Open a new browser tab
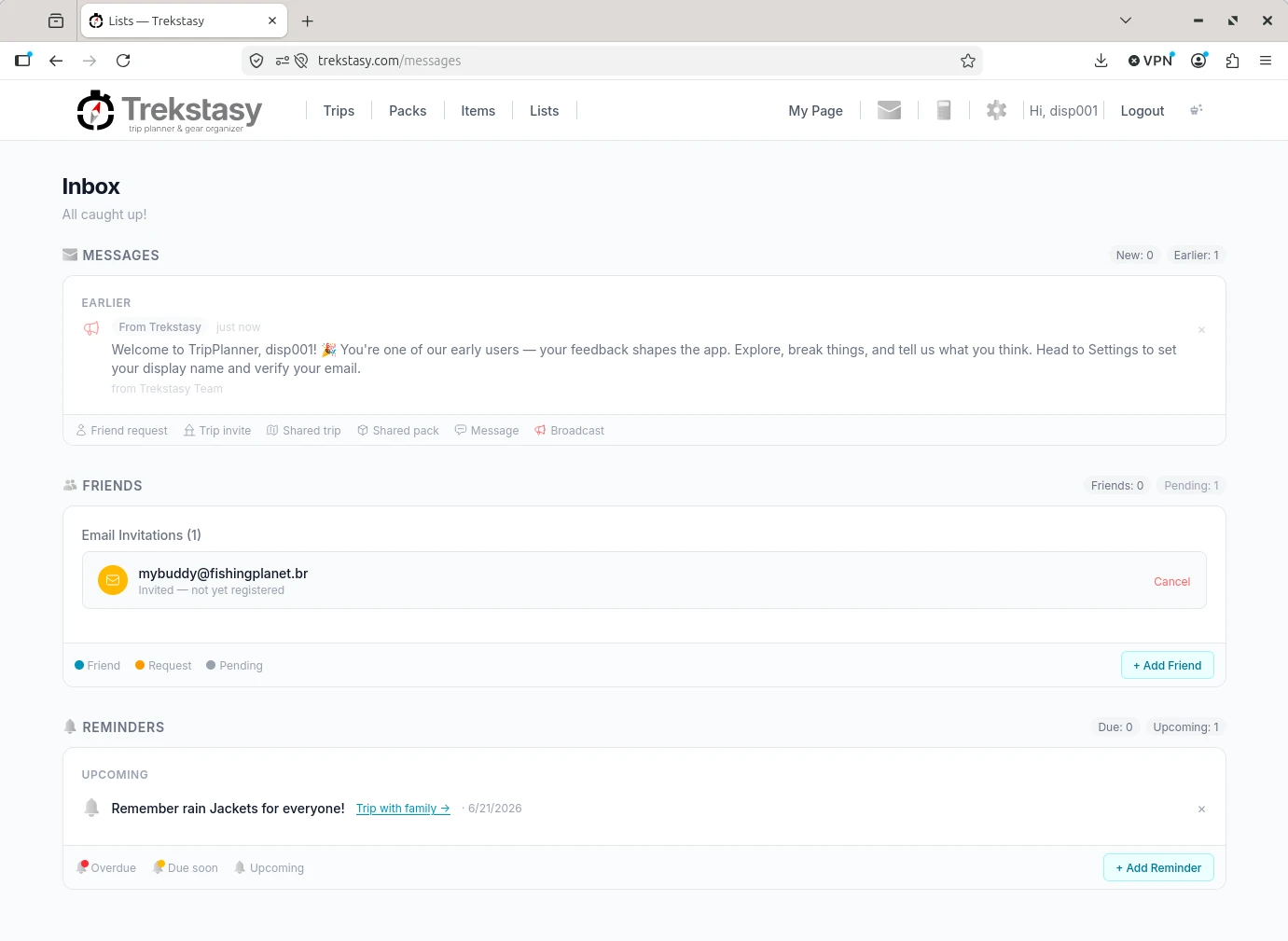This screenshot has height=941, width=1288. tap(308, 21)
